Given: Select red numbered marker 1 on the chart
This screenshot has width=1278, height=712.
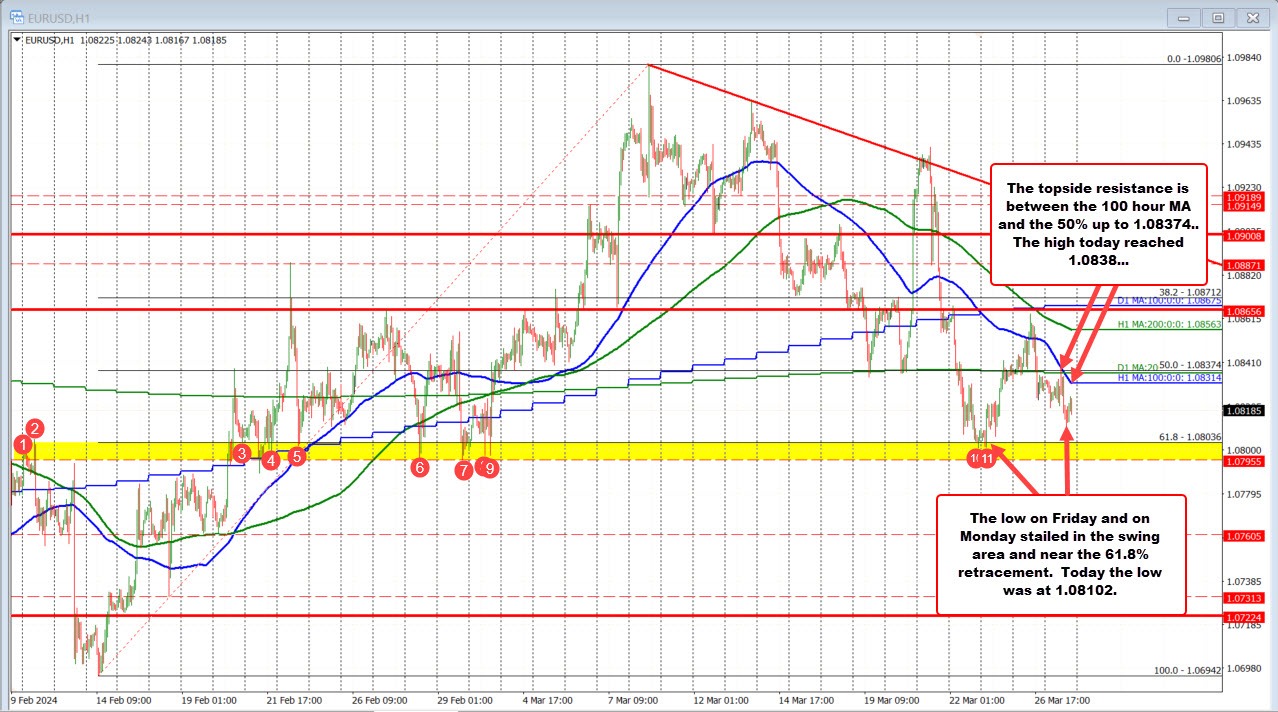Looking at the screenshot, I should tap(22, 444).
